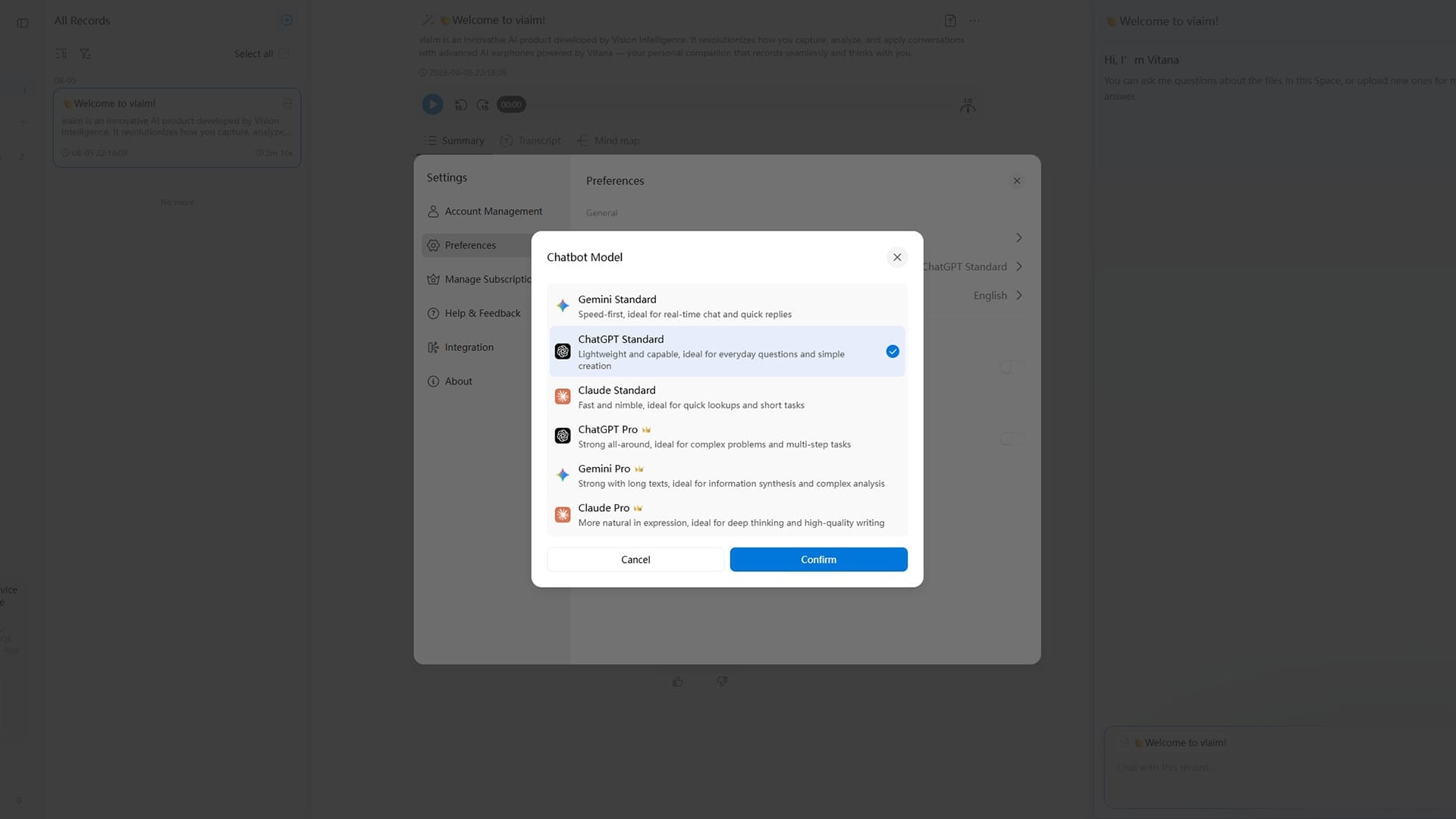Toggle the lower switch in Preferences
The image size is (1456, 819).
pyautogui.click(x=1011, y=440)
